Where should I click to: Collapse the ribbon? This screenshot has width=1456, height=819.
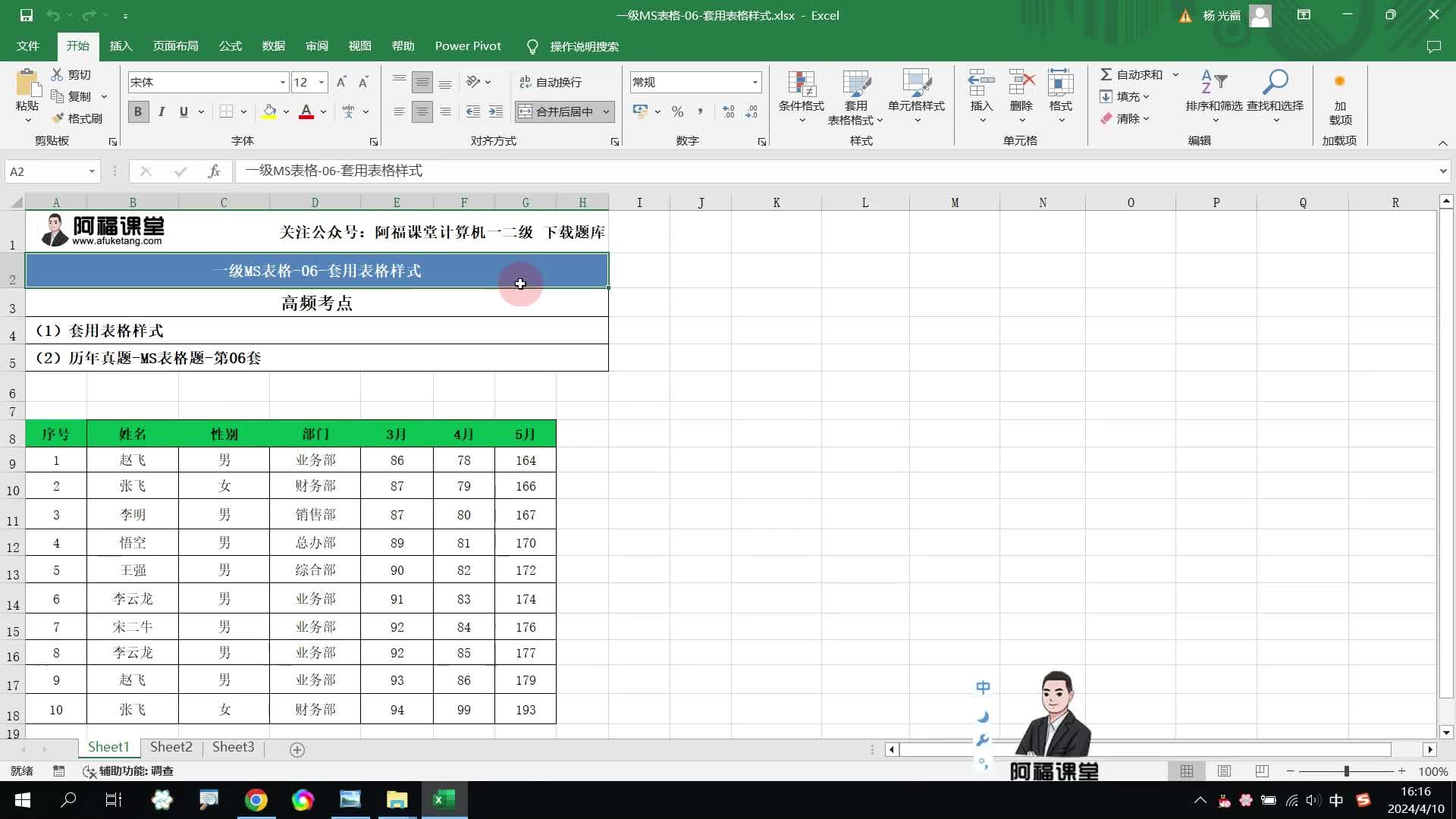tap(1442, 143)
